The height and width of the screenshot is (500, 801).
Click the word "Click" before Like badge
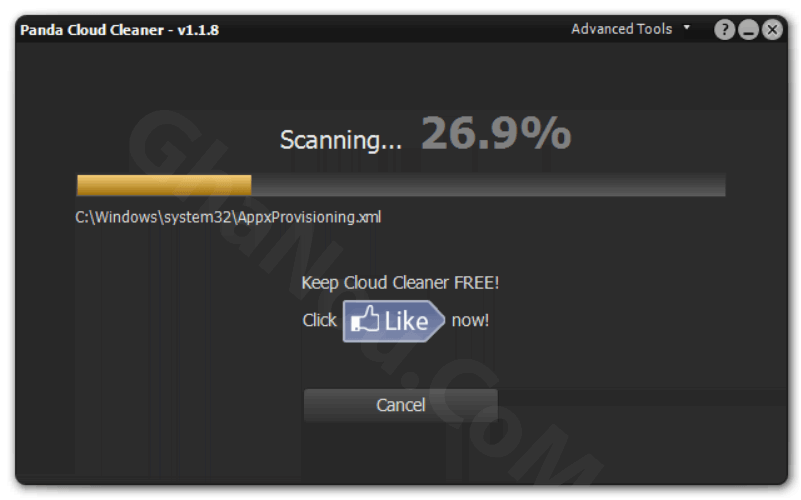319,320
